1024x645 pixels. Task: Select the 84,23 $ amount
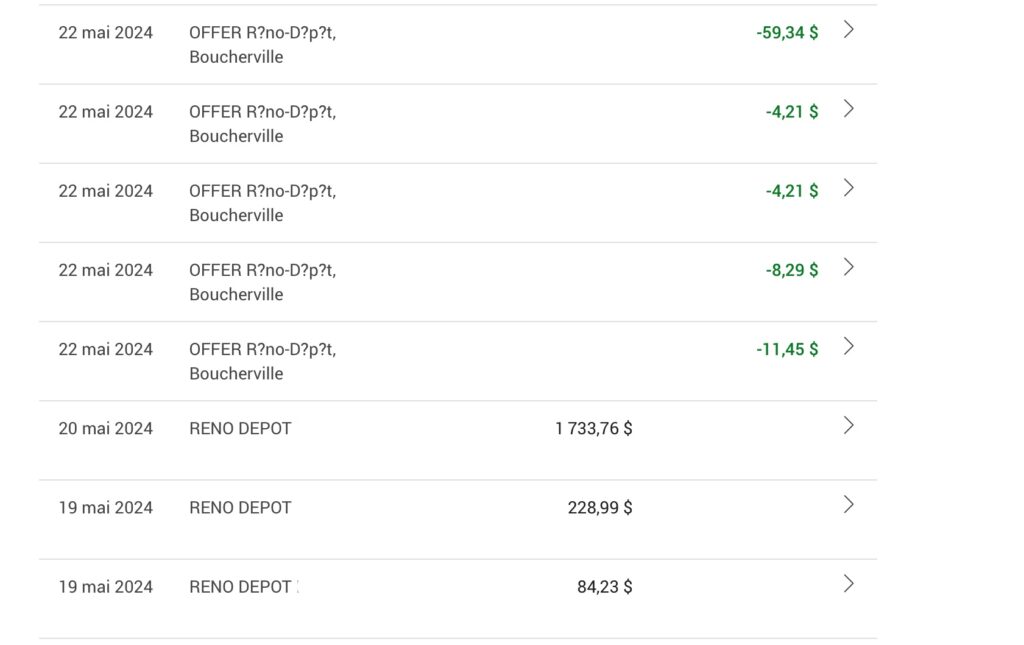pyautogui.click(x=605, y=586)
